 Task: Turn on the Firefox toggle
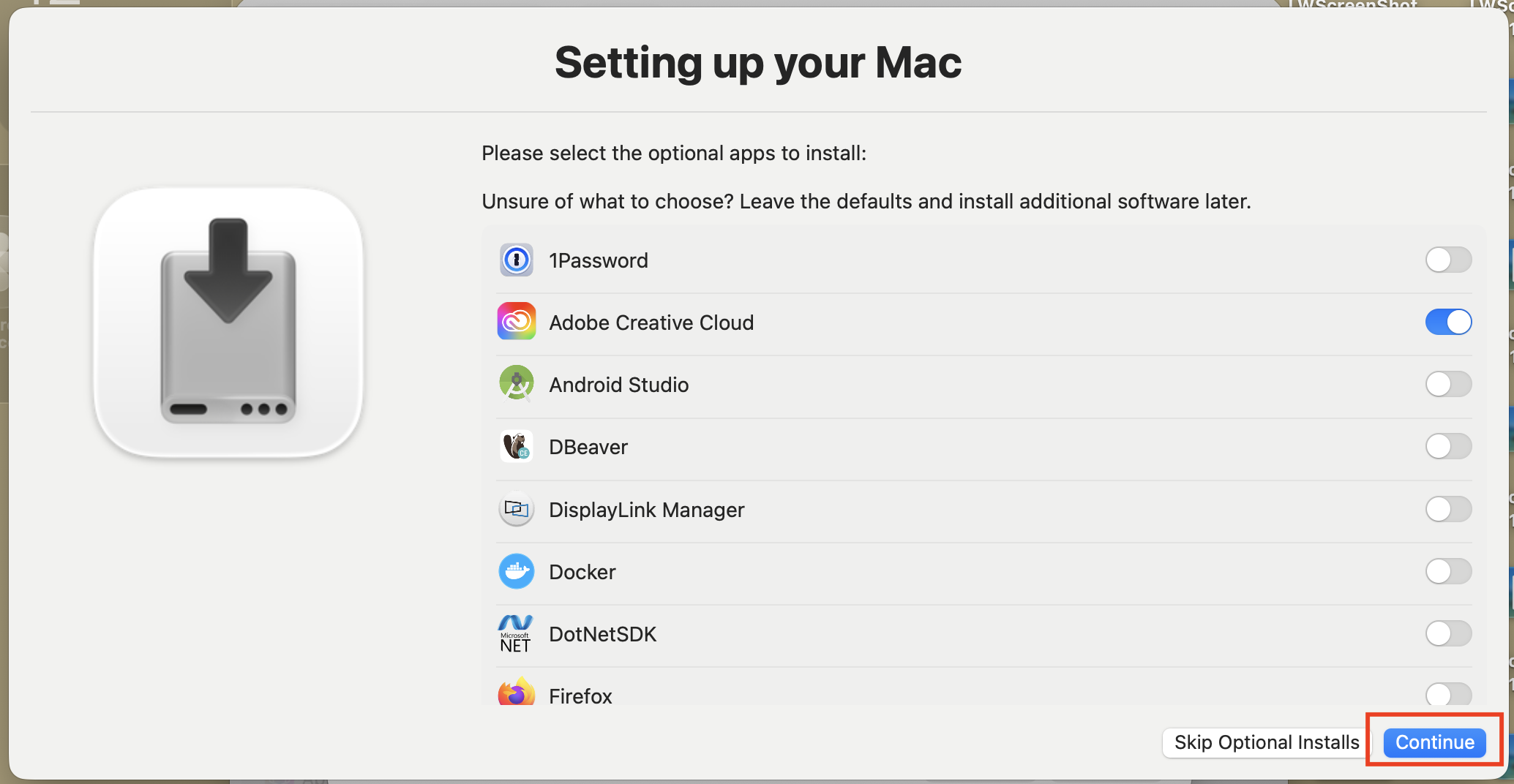point(1447,693)
